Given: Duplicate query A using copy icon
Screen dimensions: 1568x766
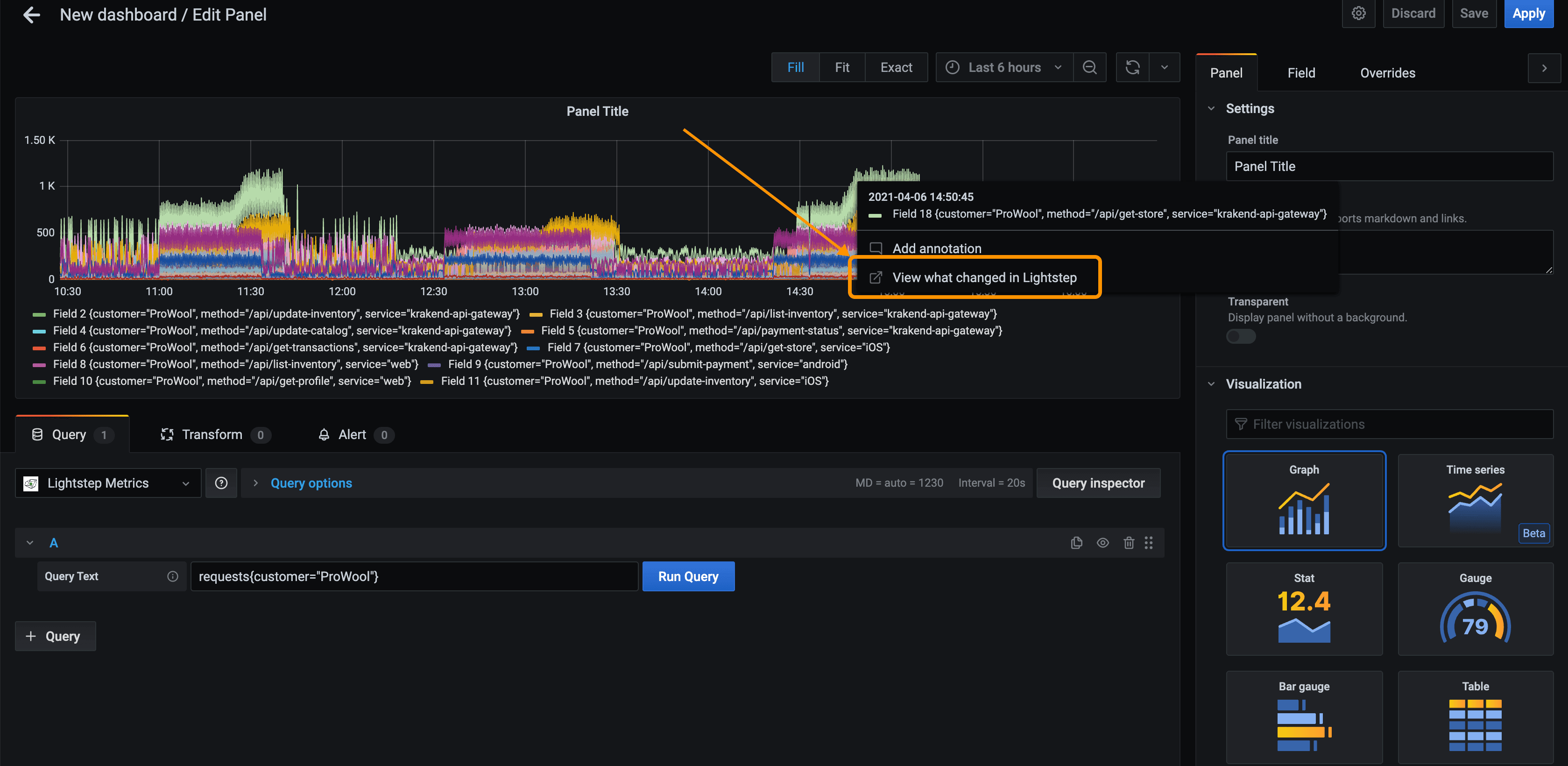Looking at the screenshot, I should pos(1076,542).
